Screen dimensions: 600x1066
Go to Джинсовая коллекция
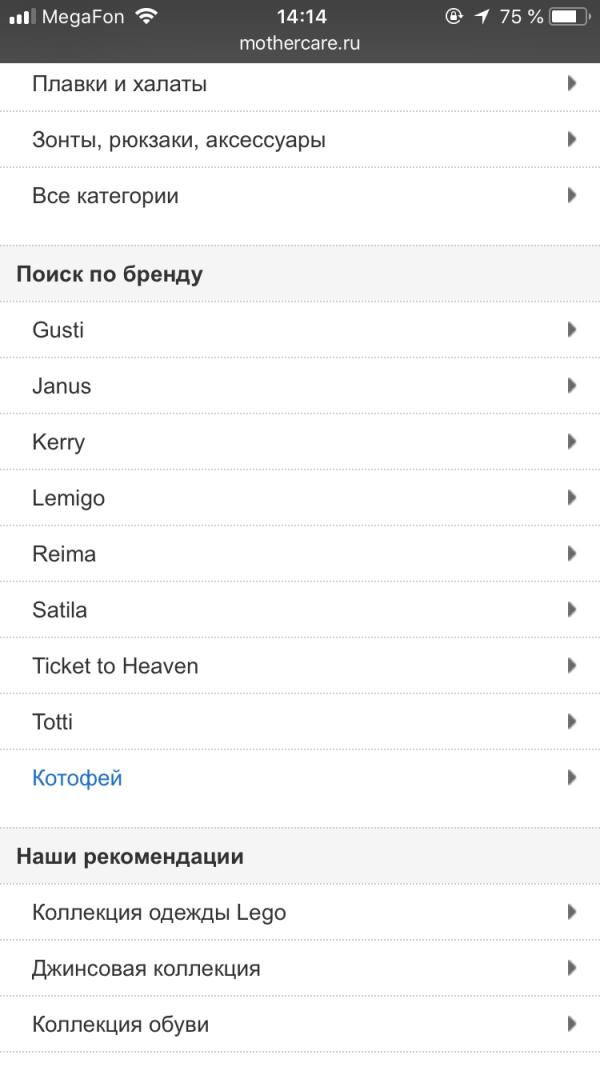pyautogui.click(x=146, y=968)
